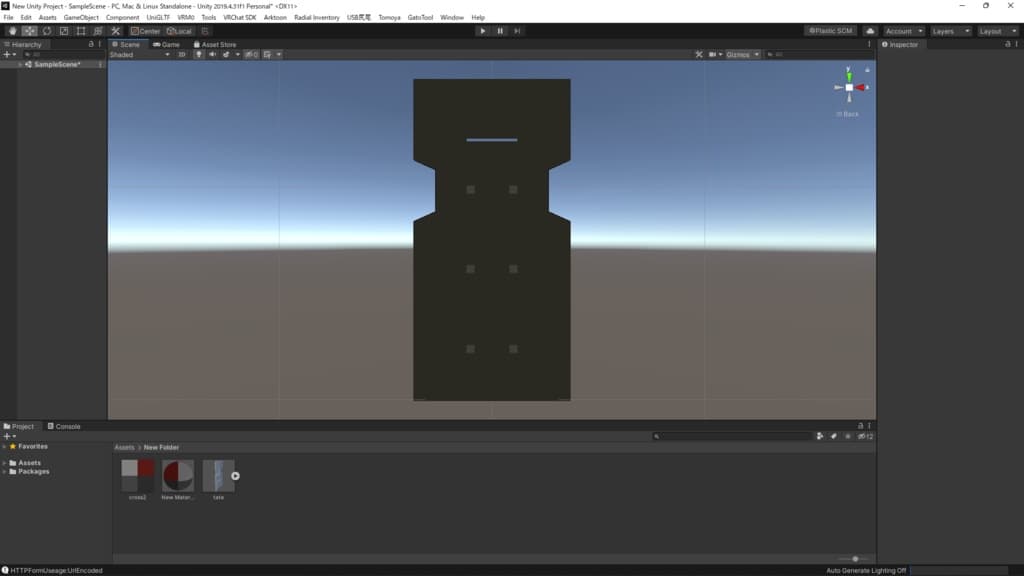Screen dimensions: 1024x576
Task: Open cloud services via cloud icon
Action: 869,31
